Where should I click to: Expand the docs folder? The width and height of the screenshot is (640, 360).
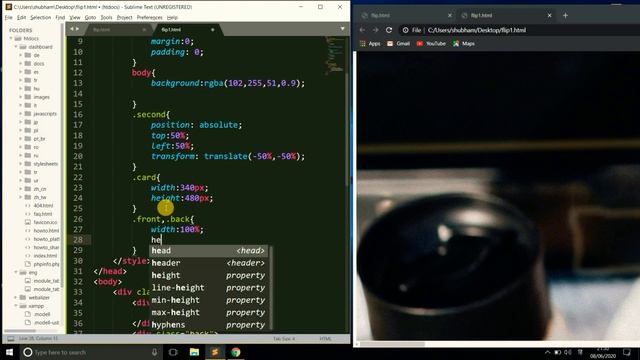(x=21, y=64)
